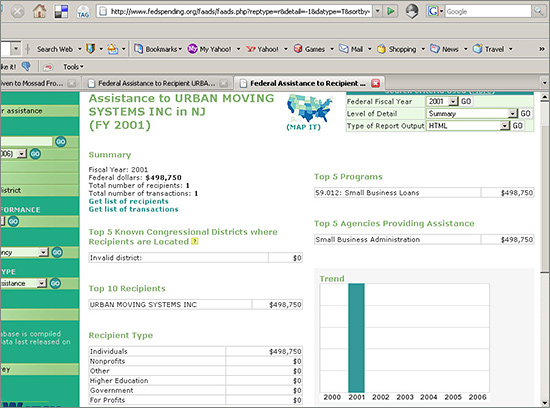Open Shopping toolbar button
The image size is (550, 408).
tap(397, 49)
